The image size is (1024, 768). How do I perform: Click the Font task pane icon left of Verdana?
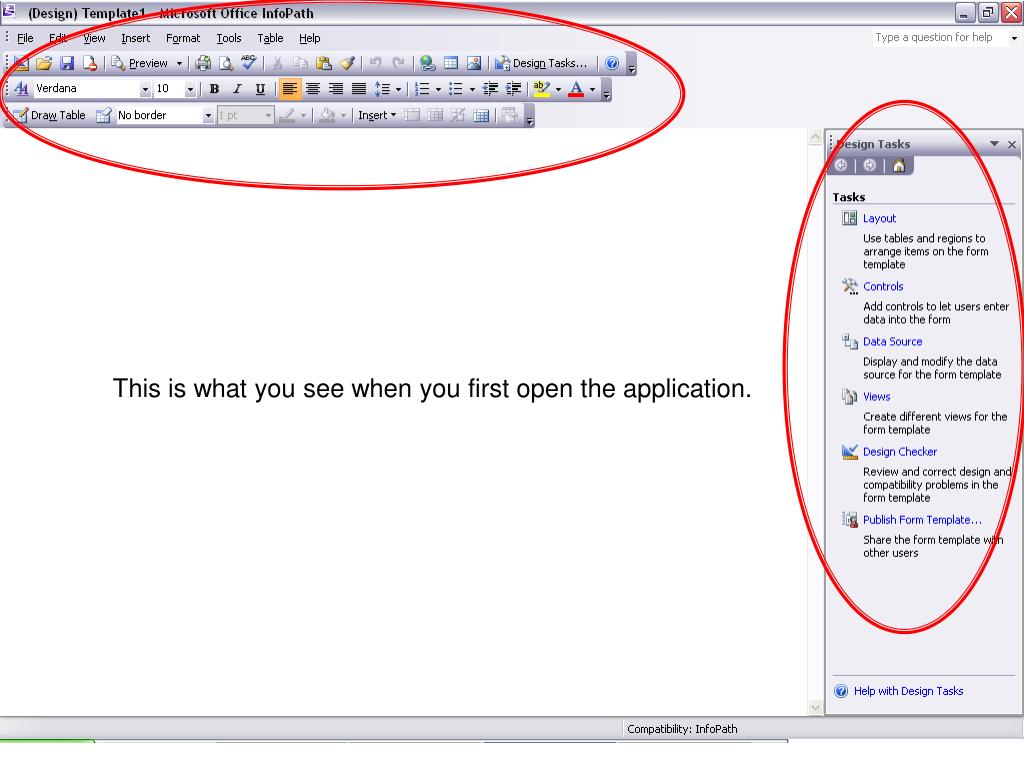pos(21,89)
